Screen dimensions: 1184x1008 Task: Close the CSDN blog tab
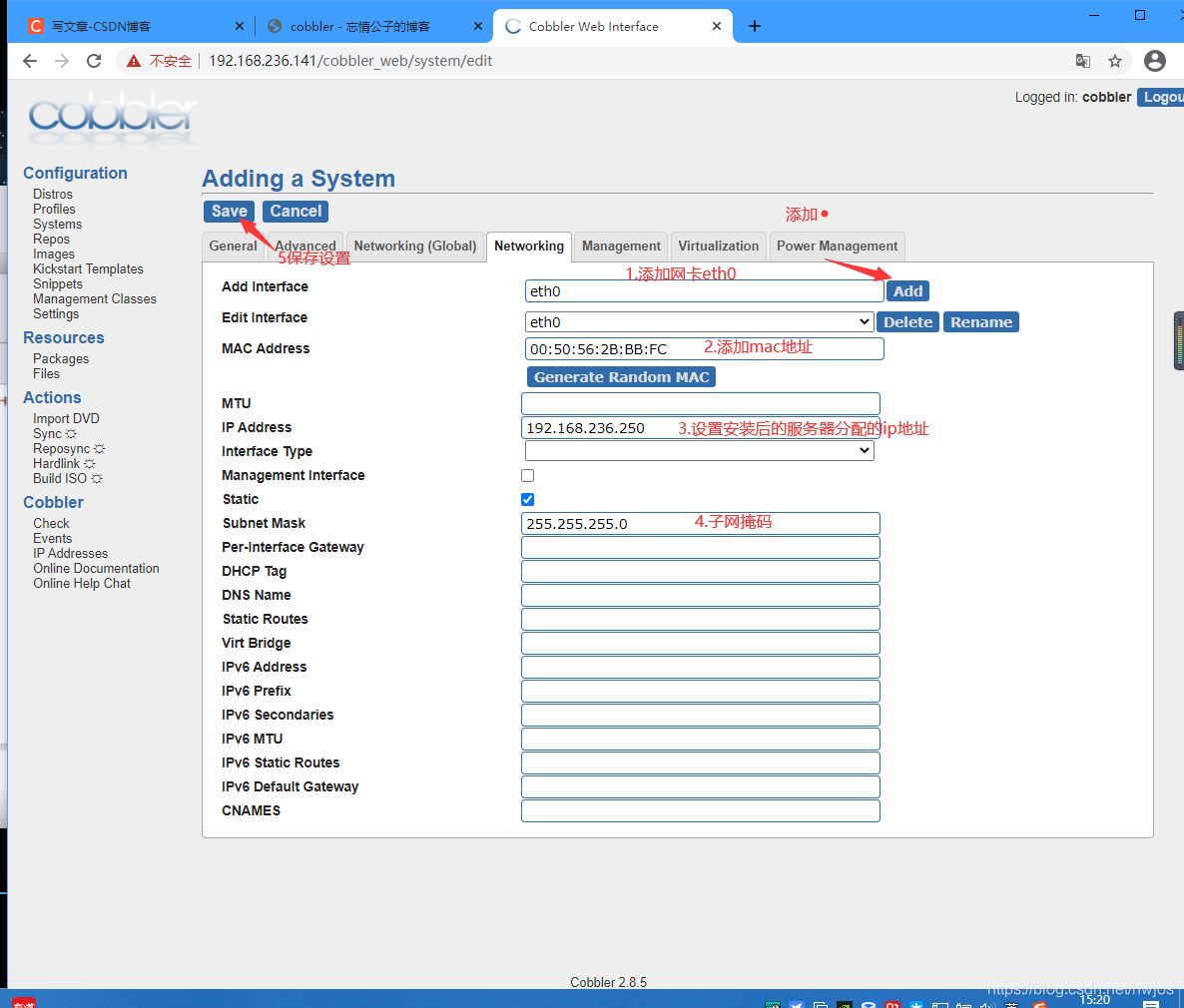coord(240,26)
